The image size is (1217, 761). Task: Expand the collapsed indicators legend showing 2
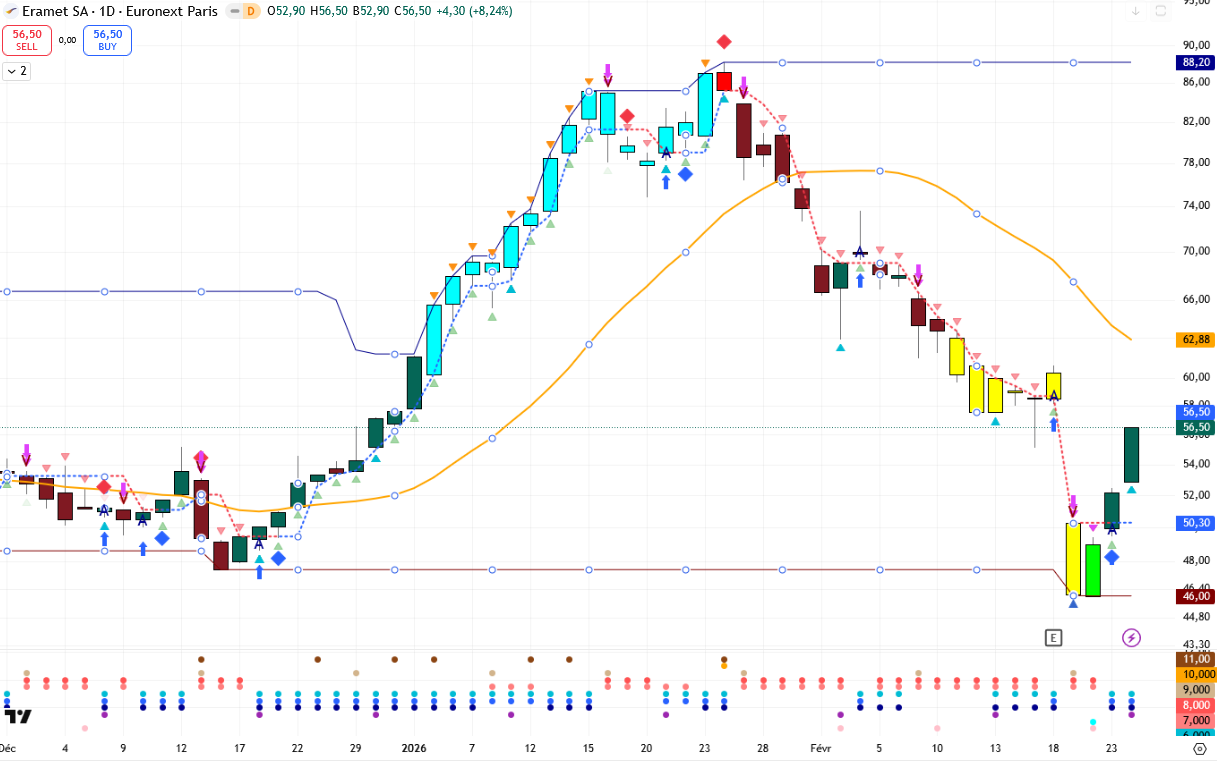click(17, 71)
